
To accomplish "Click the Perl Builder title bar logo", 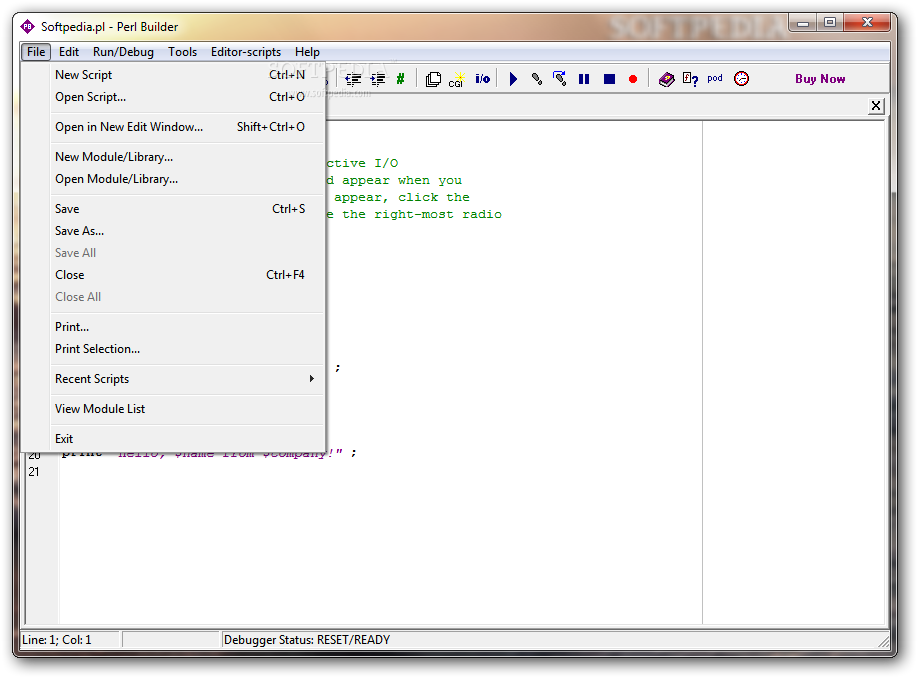I will pyautogui.click(x=28, y=26).
